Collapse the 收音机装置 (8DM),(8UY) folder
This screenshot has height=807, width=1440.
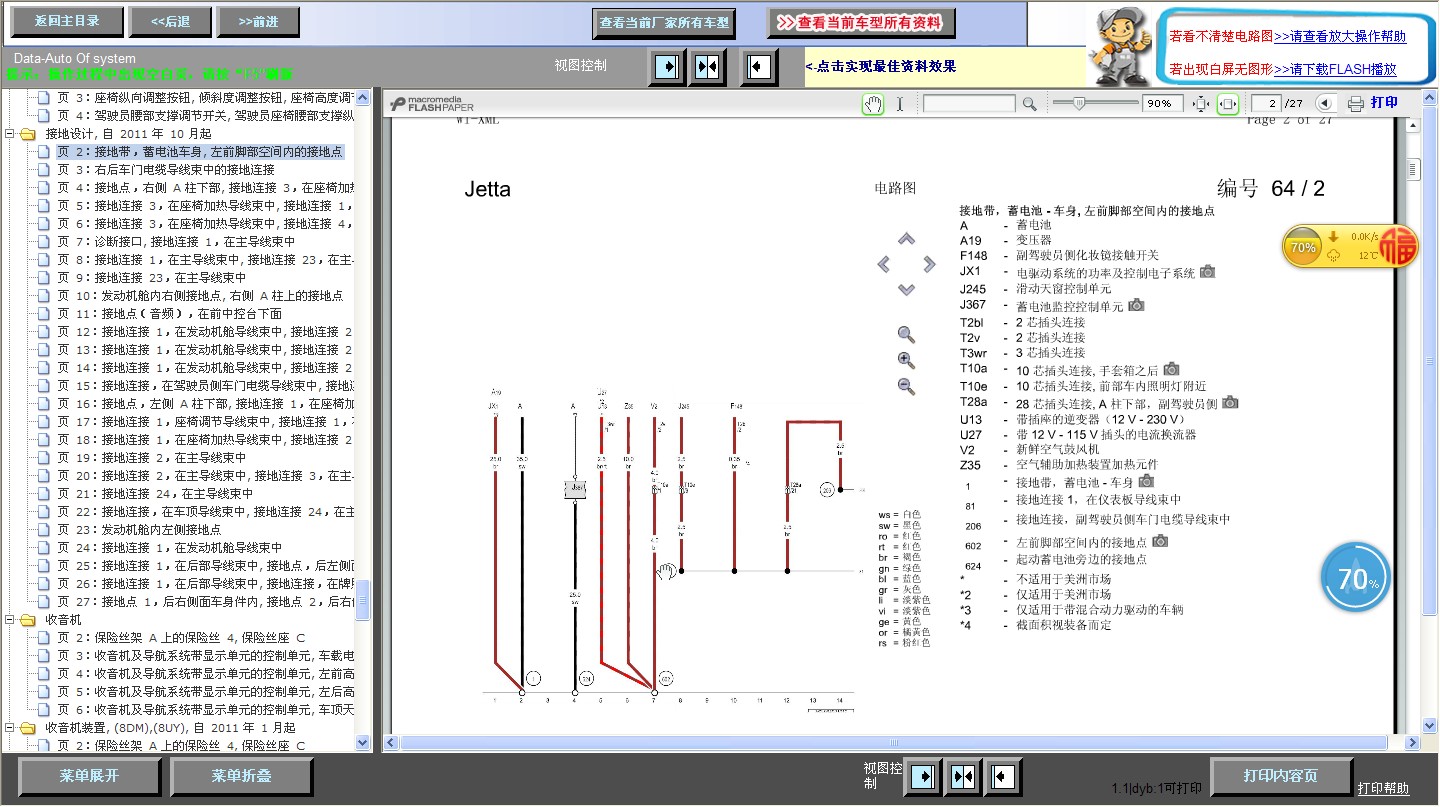(11, 728)
